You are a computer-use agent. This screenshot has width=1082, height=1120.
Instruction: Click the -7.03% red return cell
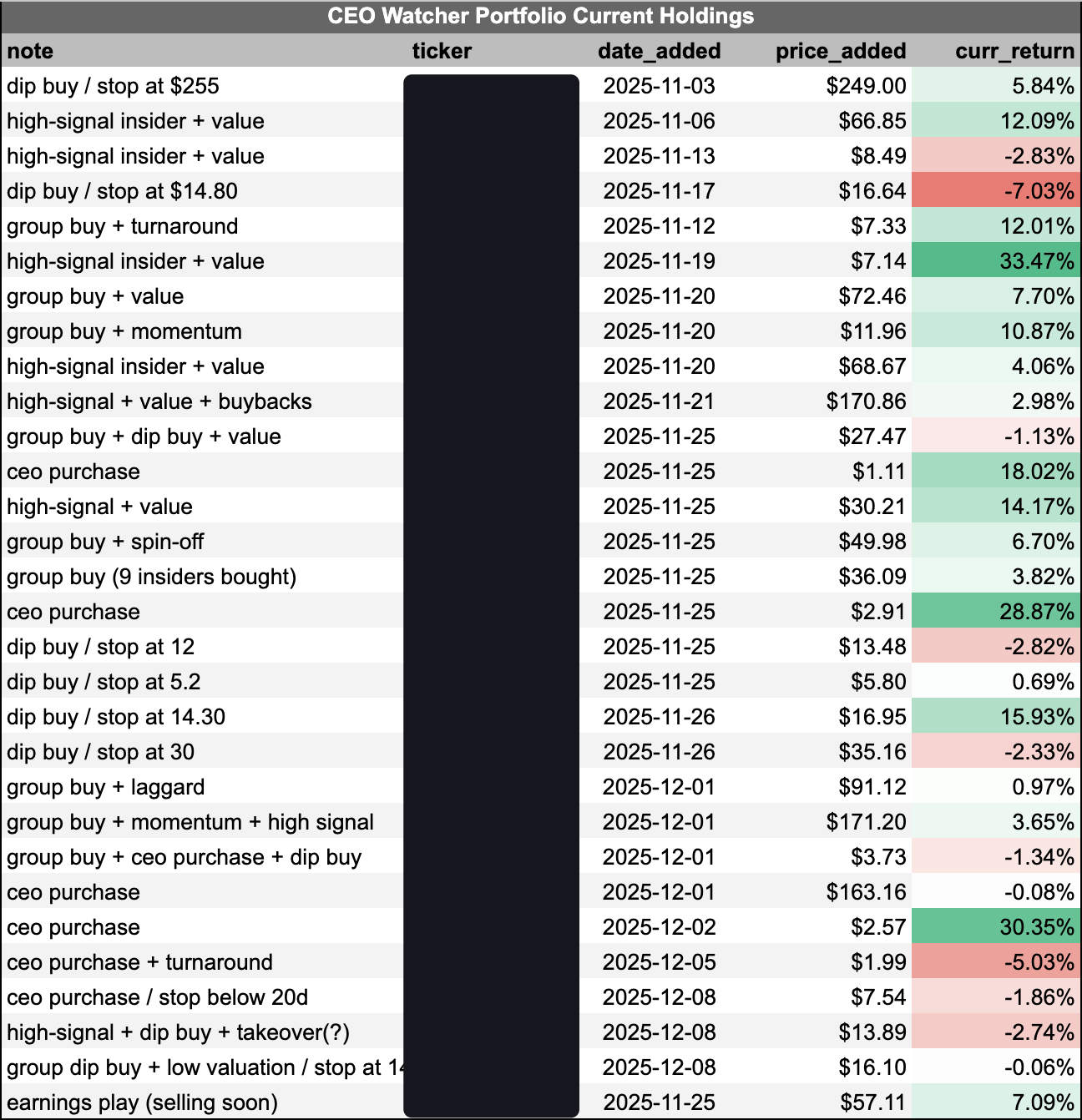(x=996, y=191)
